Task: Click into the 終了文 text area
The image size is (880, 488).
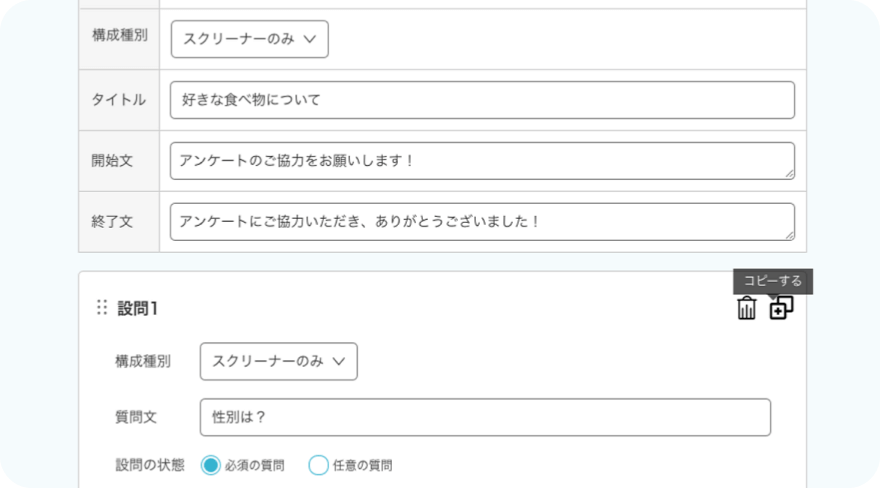Action: (480, 222)
